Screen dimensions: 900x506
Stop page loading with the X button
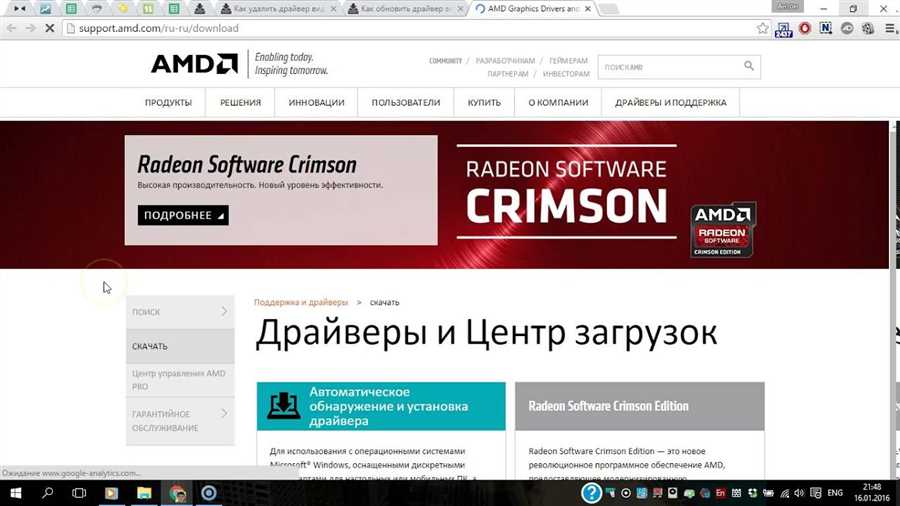[51, 28]
